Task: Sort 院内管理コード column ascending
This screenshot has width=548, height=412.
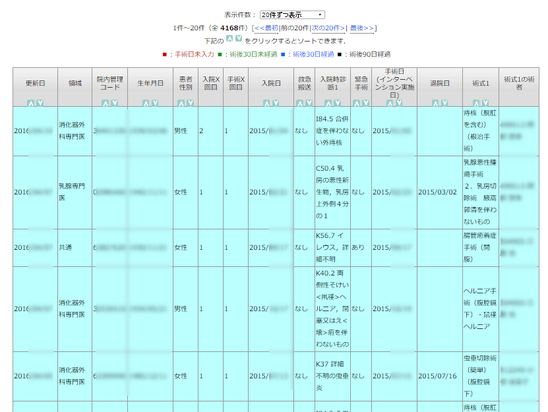Action: 105,103
